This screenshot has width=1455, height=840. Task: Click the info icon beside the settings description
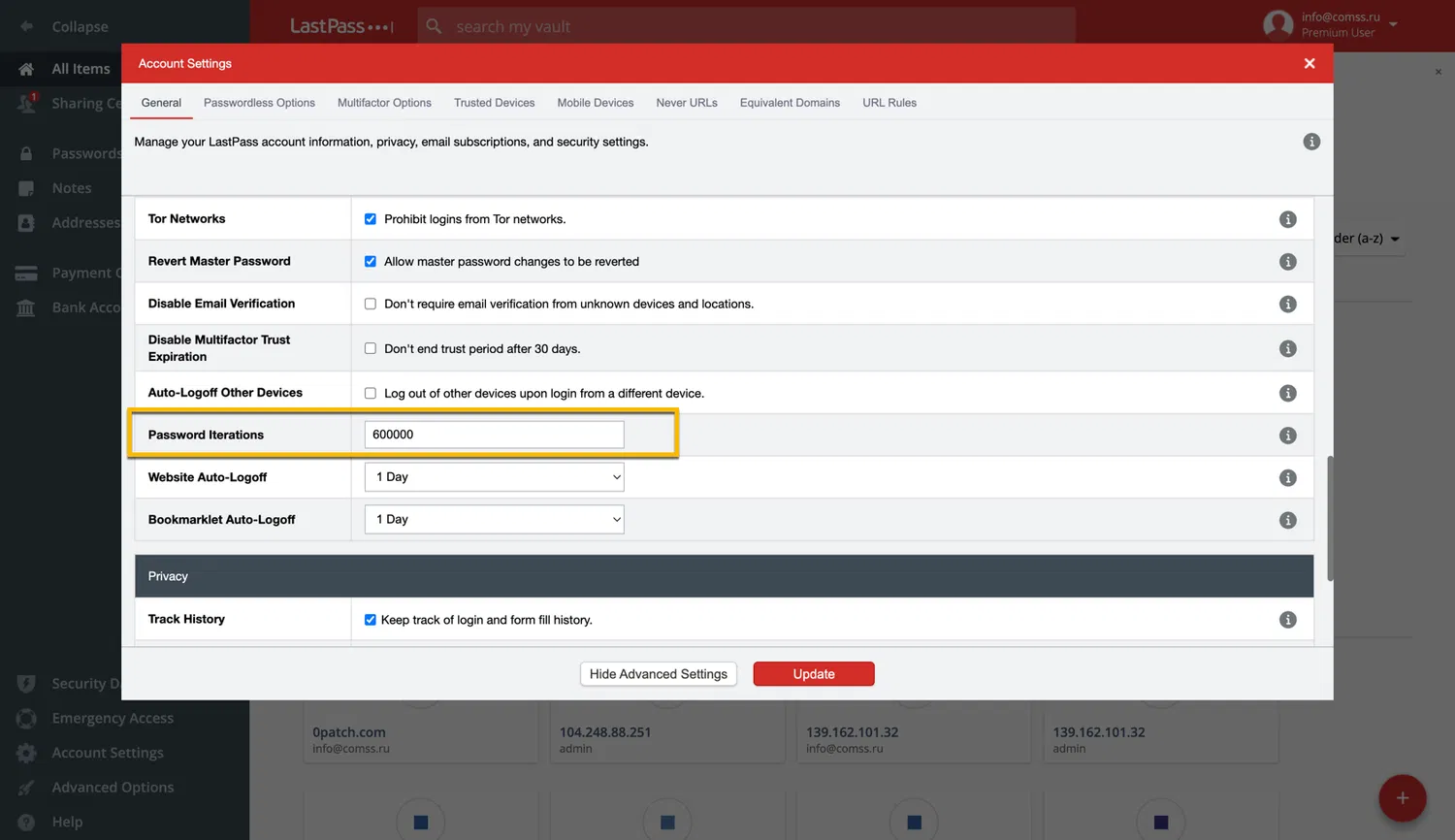[x=1311, y=142]
